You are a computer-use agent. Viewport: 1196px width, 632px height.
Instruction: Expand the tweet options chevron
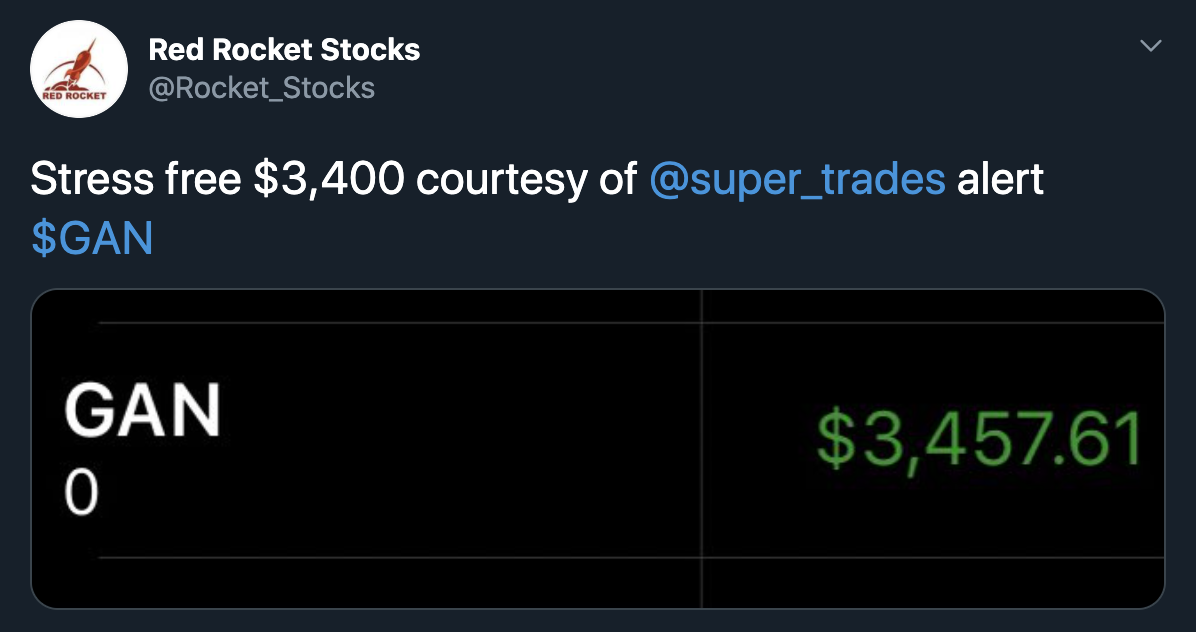tap(1151, 46)
